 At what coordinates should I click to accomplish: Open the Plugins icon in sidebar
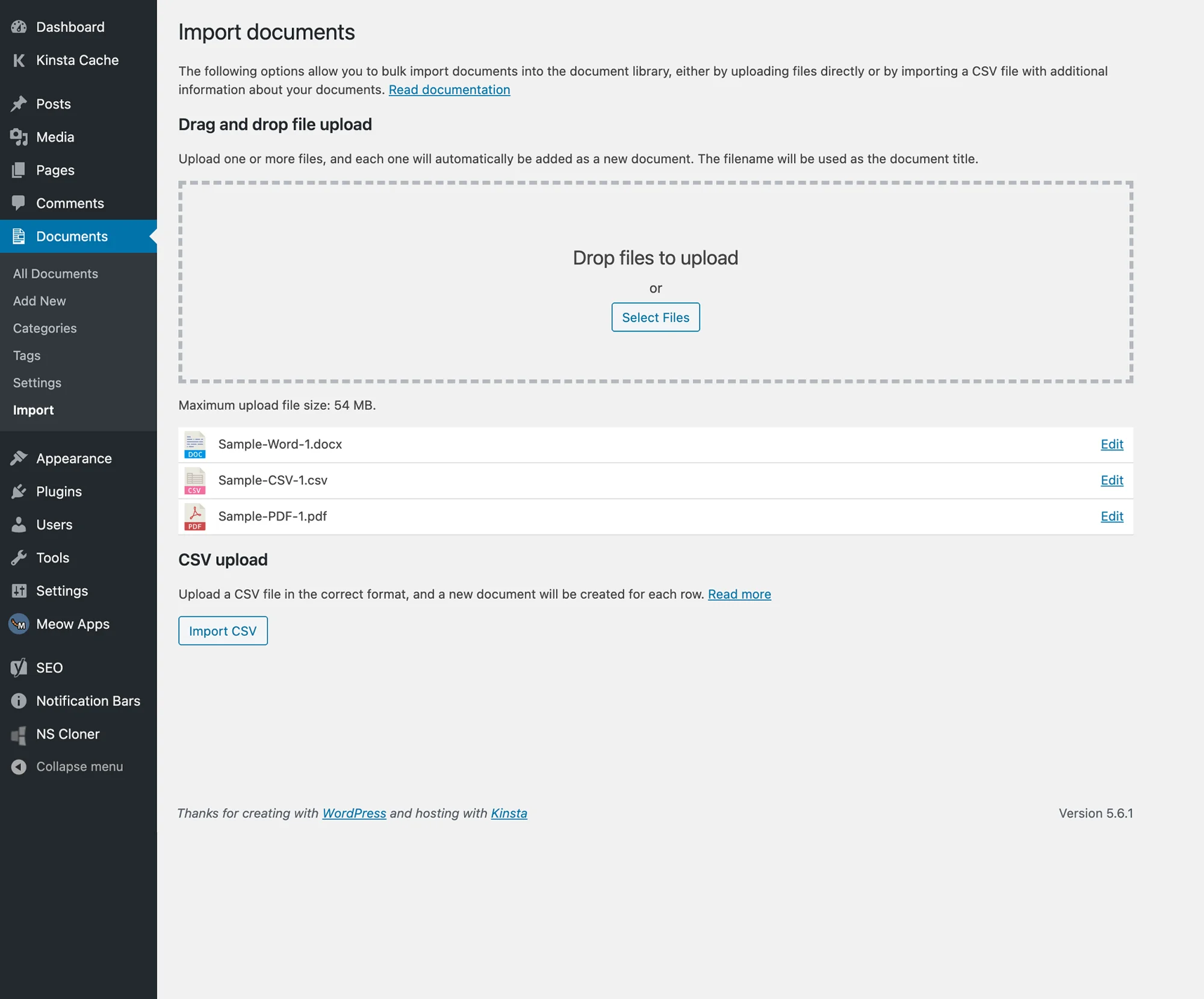point(19,491)
